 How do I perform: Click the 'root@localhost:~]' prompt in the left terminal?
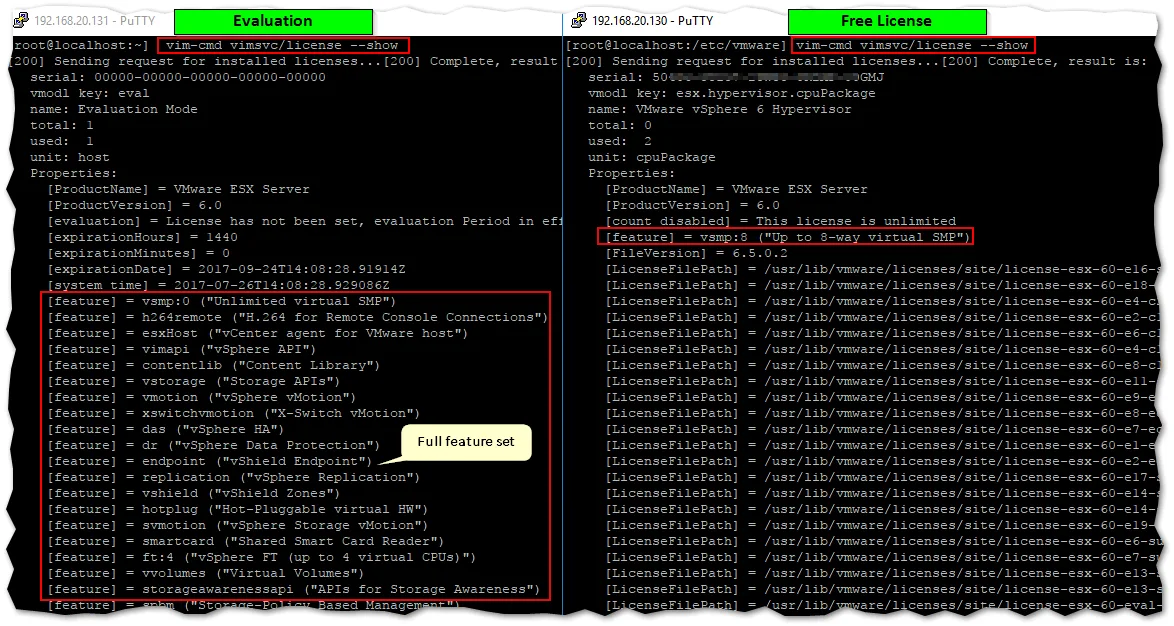(81, 45)
